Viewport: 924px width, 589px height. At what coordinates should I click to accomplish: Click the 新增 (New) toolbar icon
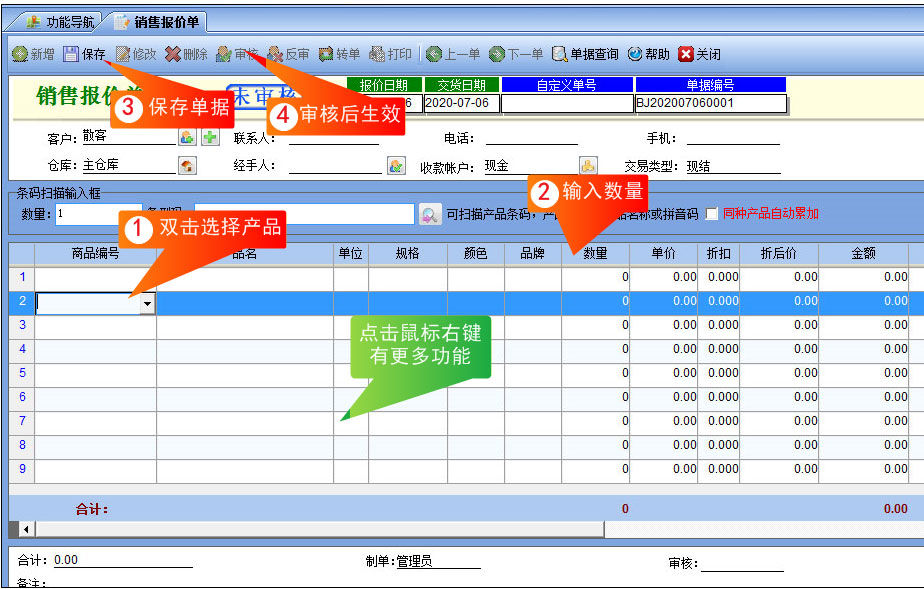click(x=20, y=54)
